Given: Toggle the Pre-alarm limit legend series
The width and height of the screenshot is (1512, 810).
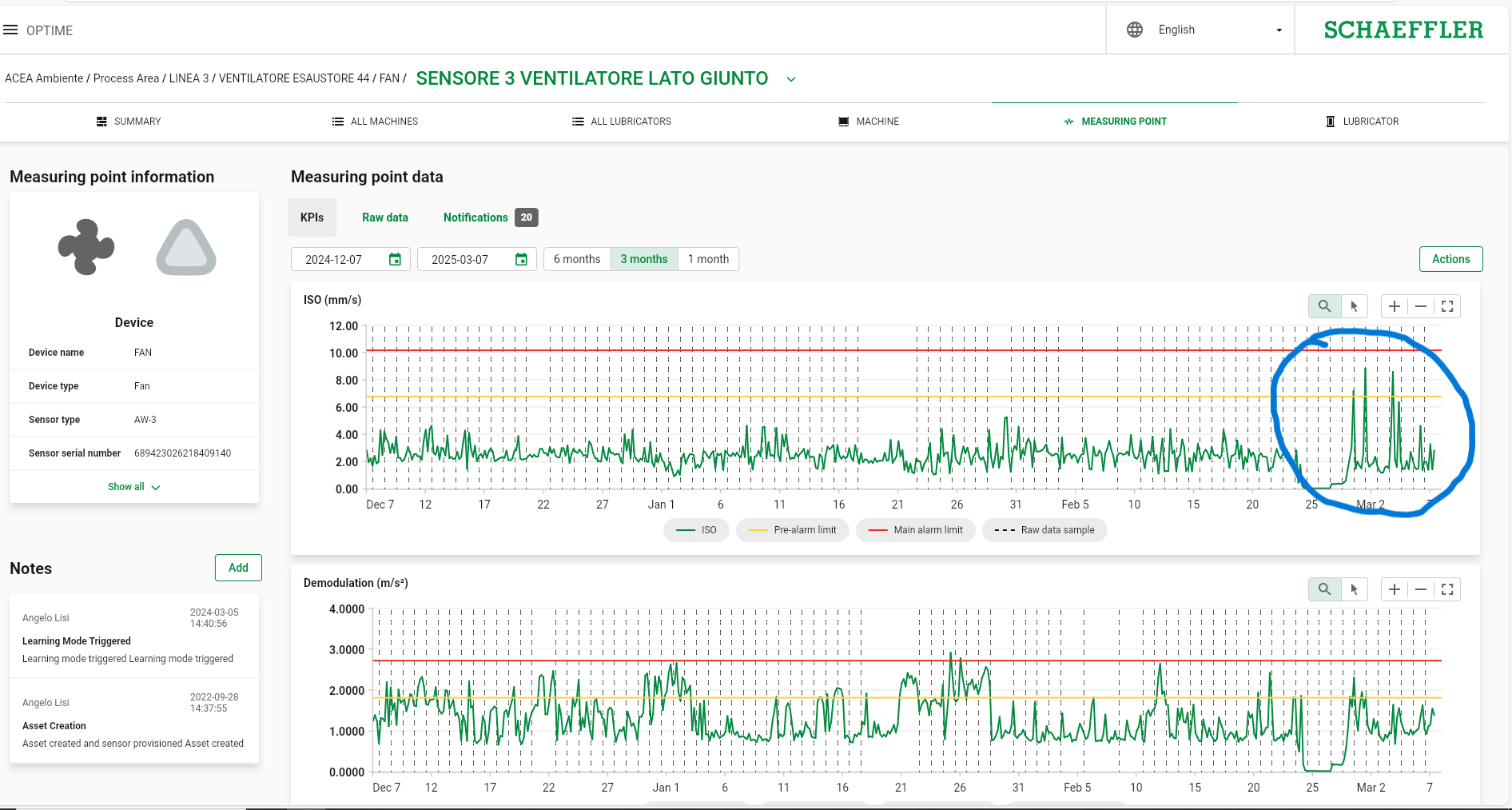Looking at the screenshot, I should coord(792,530).
